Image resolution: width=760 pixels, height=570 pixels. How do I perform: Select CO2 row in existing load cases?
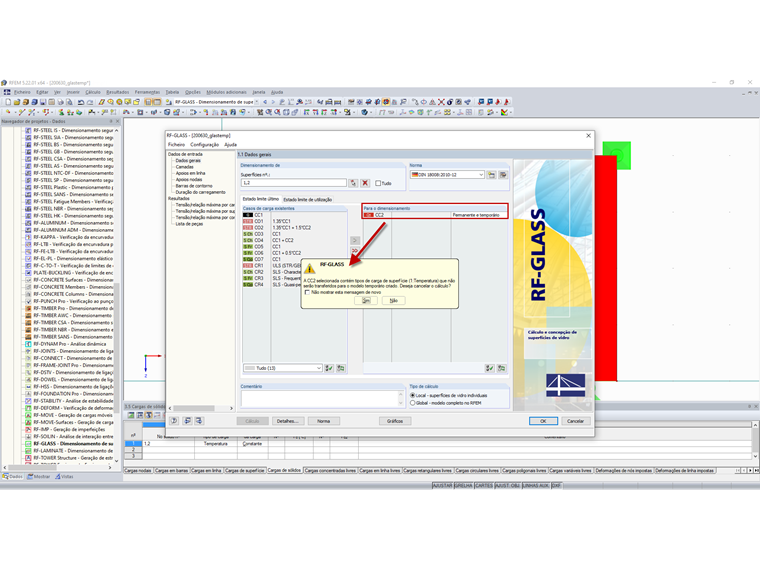(295, 227)
